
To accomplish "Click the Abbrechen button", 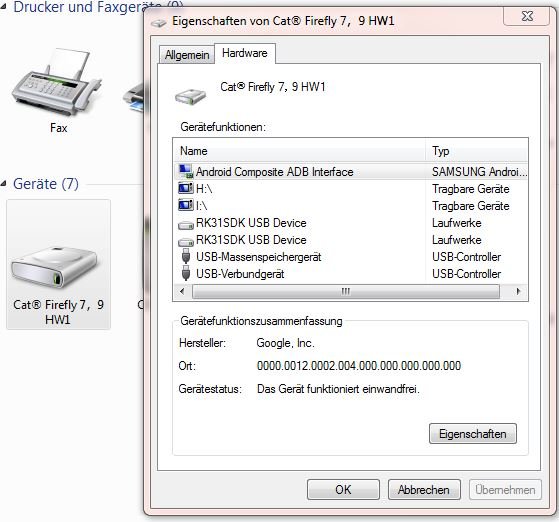I will pos(424,490).
